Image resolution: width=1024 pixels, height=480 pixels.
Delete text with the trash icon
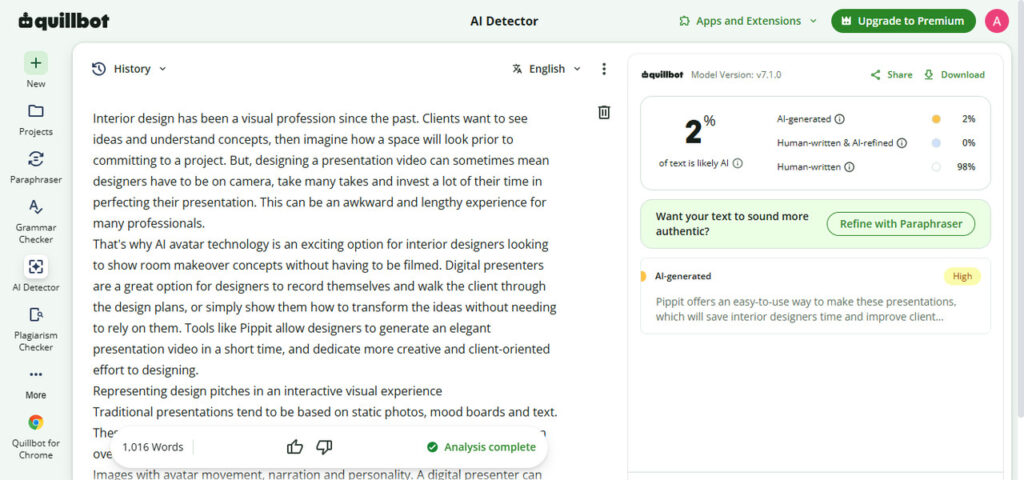tap(604, 112)
